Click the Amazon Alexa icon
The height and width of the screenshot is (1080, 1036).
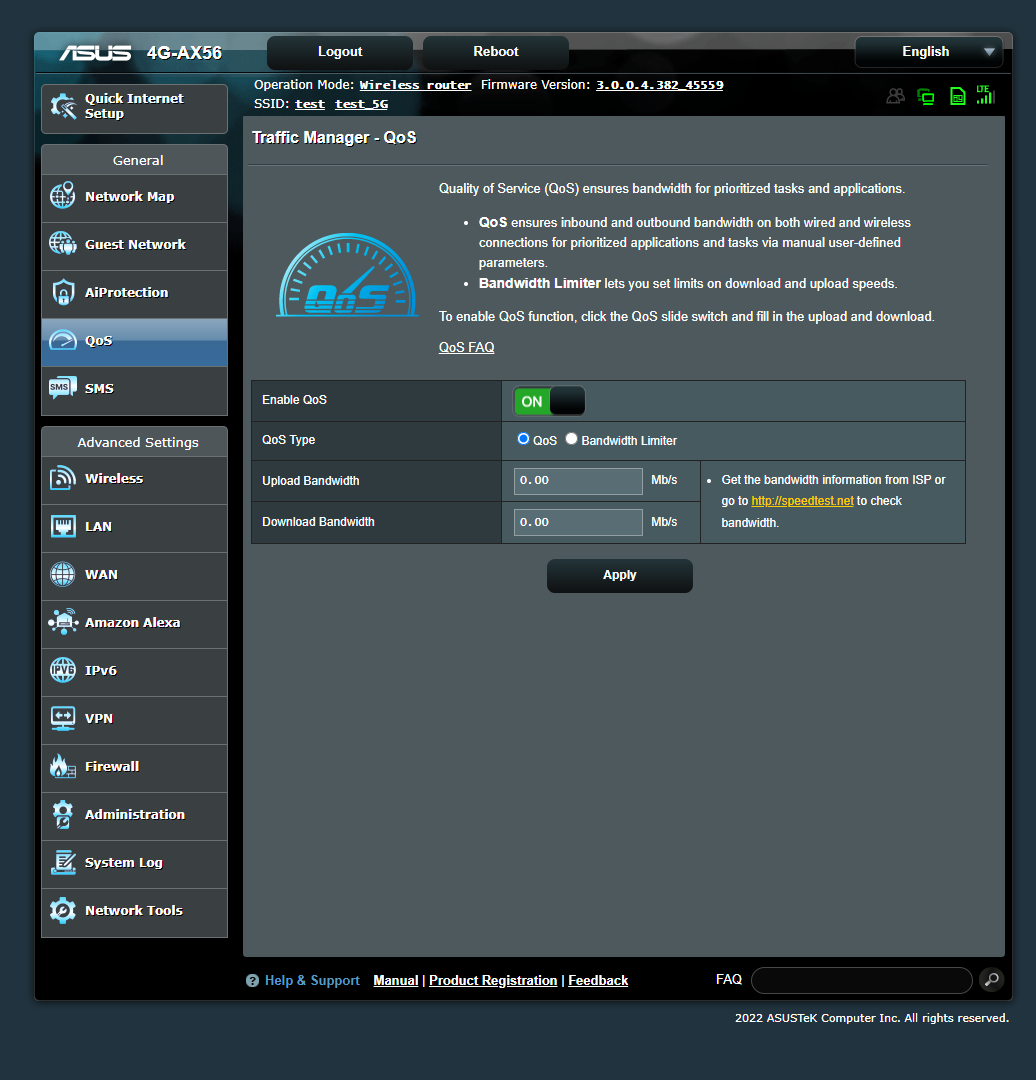(x=63, y=621)
